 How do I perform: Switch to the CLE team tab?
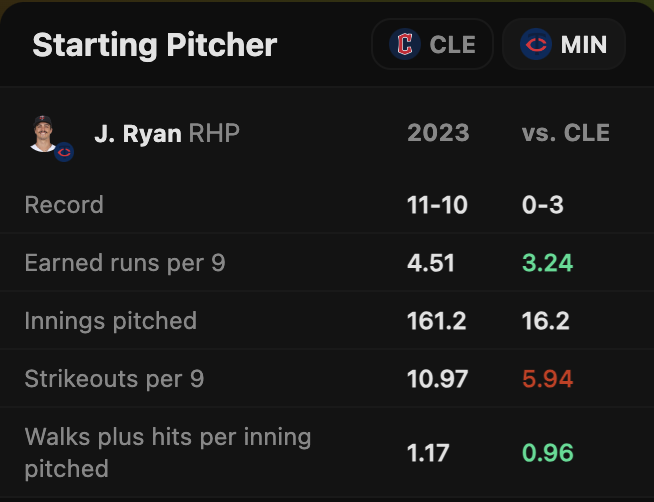pos(432,45)
